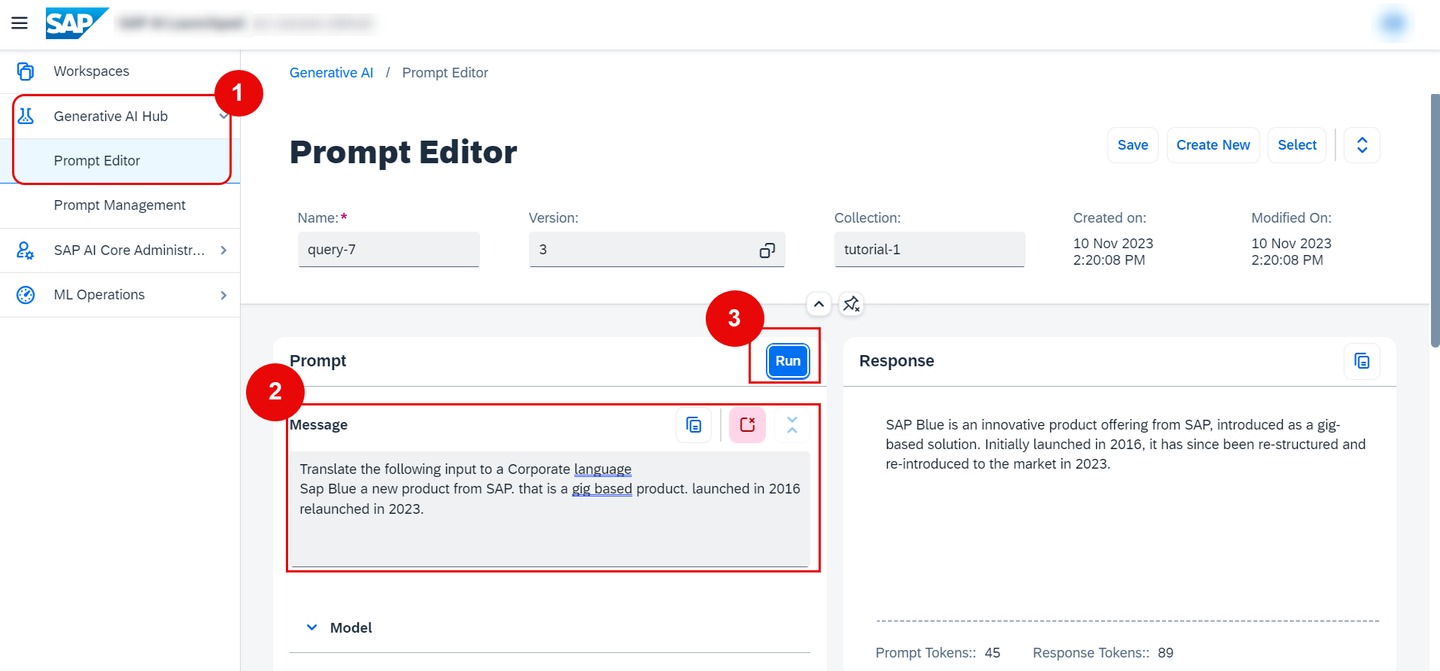Click the Response Tokens value 89
Viewport: 1440px width, 671px height.
pyautogui.click(x=1165, y=653)
